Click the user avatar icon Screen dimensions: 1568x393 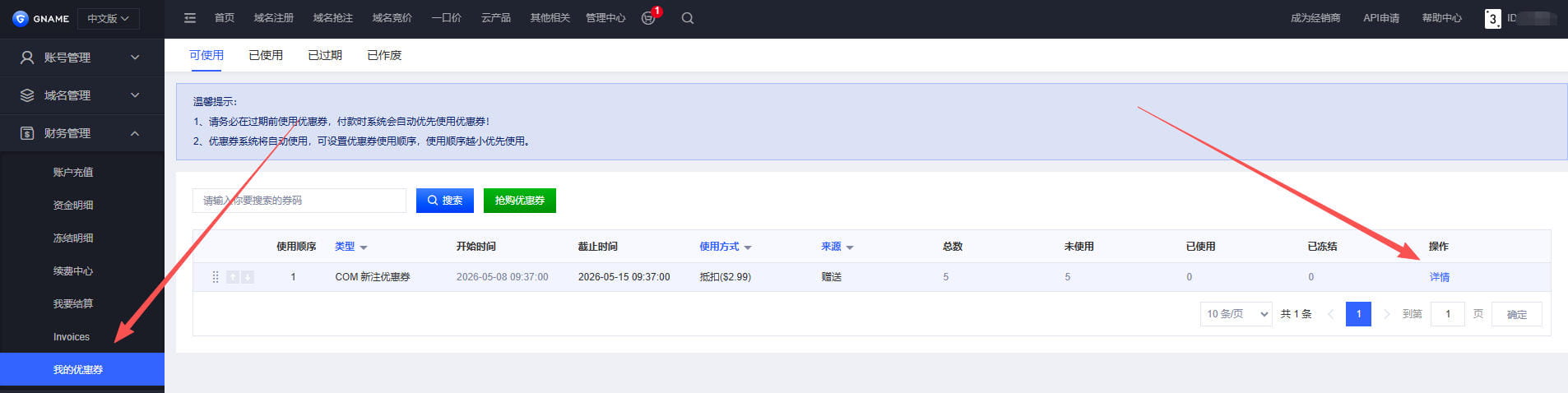pyautogui.click(x=1492, y=18)
